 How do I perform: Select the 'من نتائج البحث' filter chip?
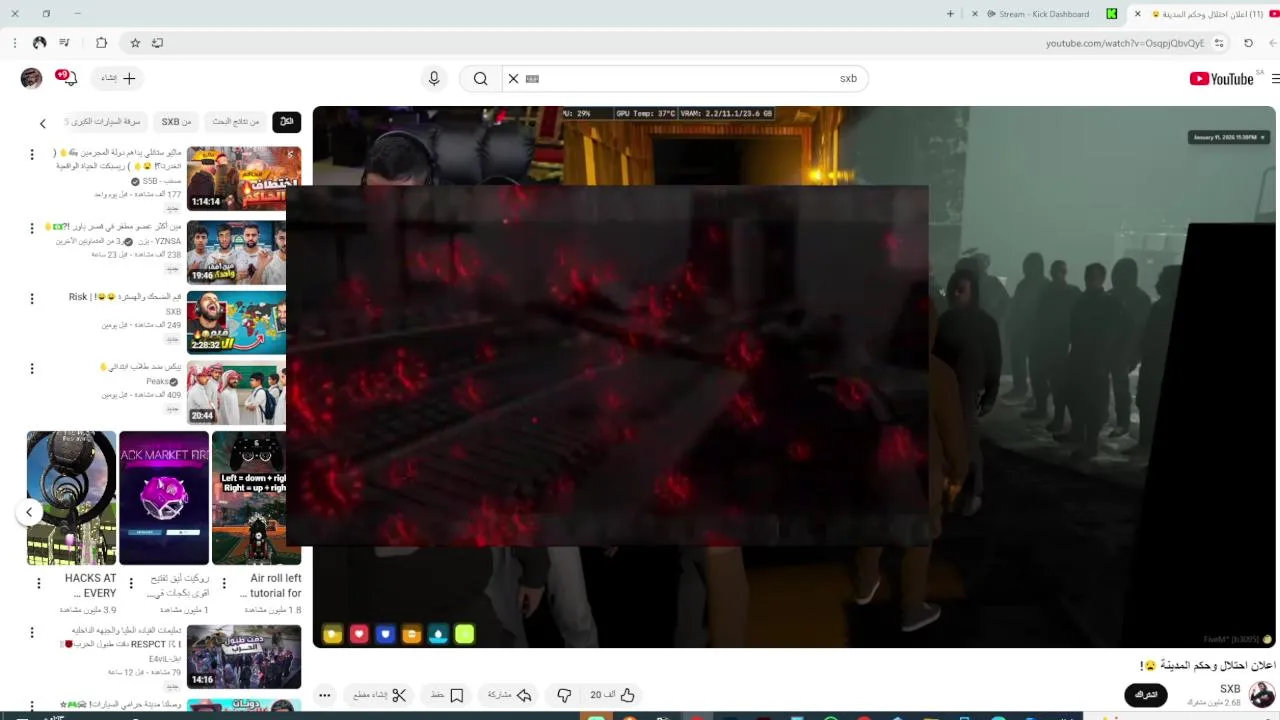click(x=235, y=122)
